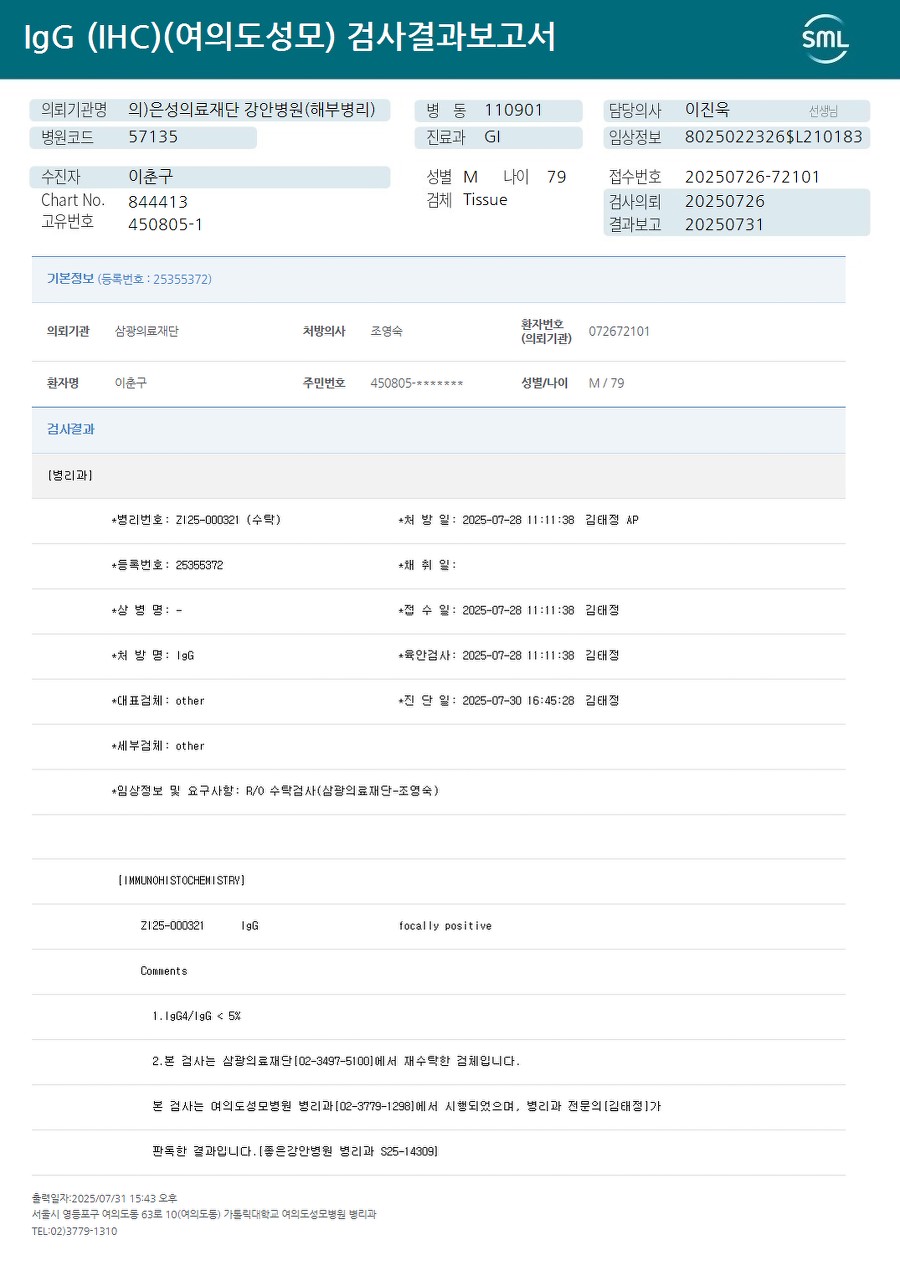Click the print date '출력일자:2025/07/31 15:43 오후'
Viewport: 900px width, 1271px height.
point(104,1198)
